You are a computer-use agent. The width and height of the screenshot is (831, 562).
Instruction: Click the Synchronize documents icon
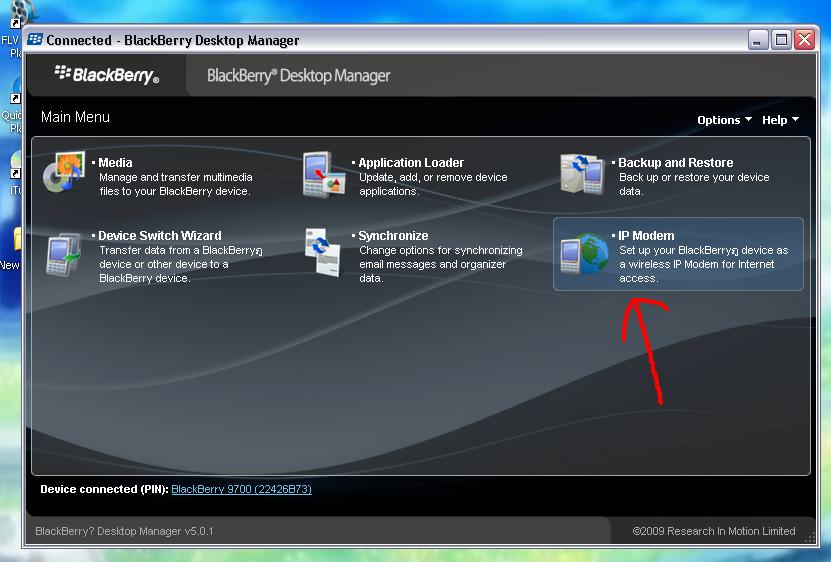[x=323, y=253]
